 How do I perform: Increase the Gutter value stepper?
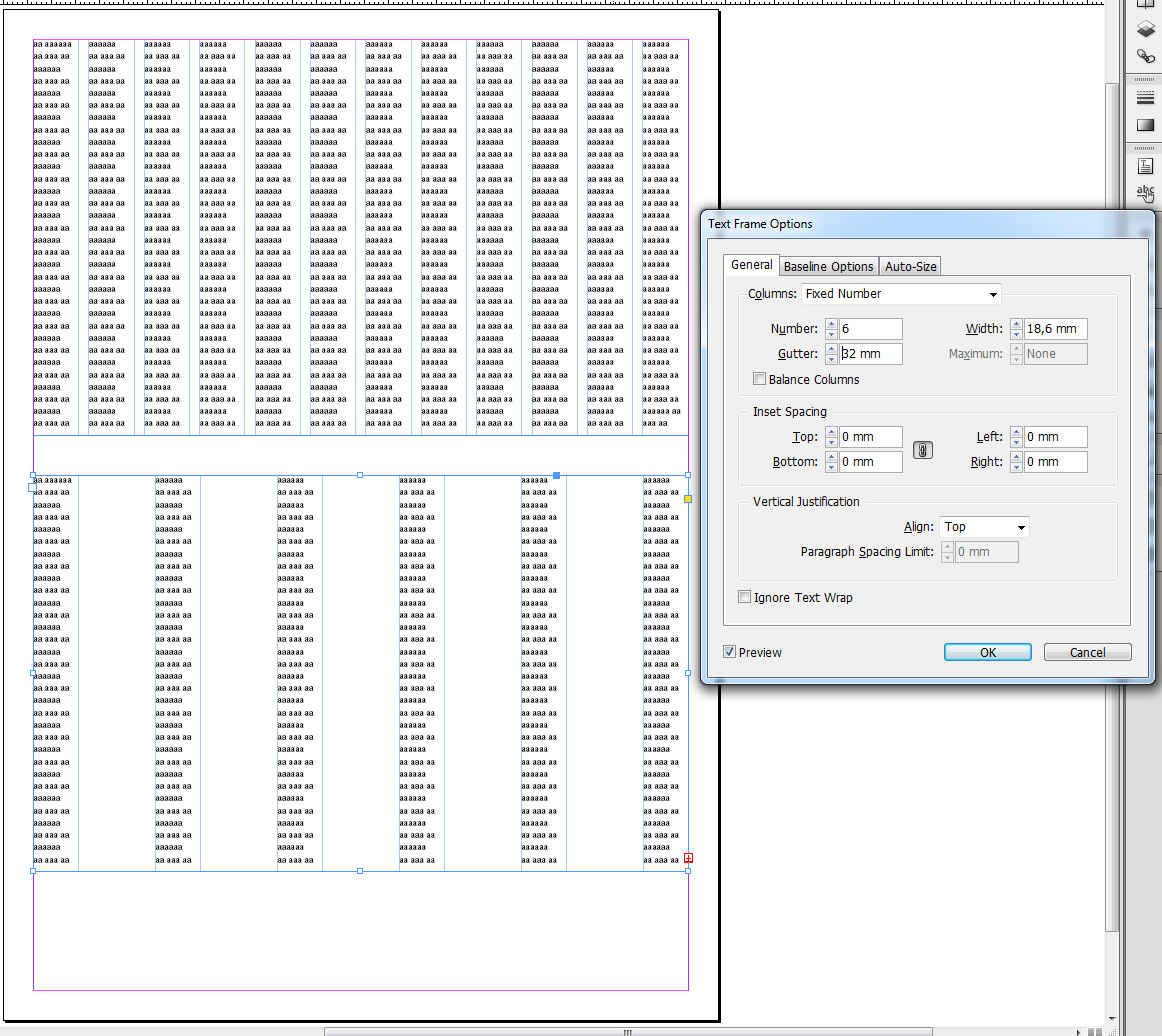pyautogui.click(x=831, y=349)
